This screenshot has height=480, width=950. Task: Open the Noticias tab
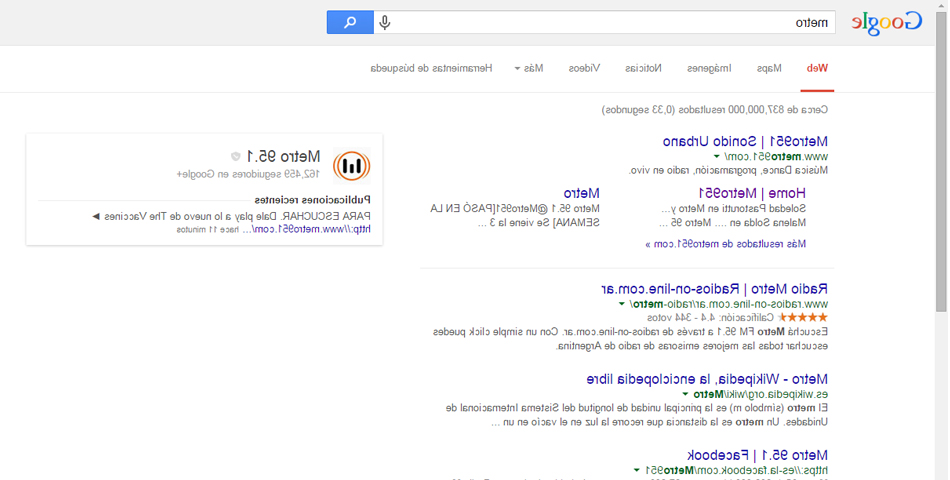coord(643,68)
